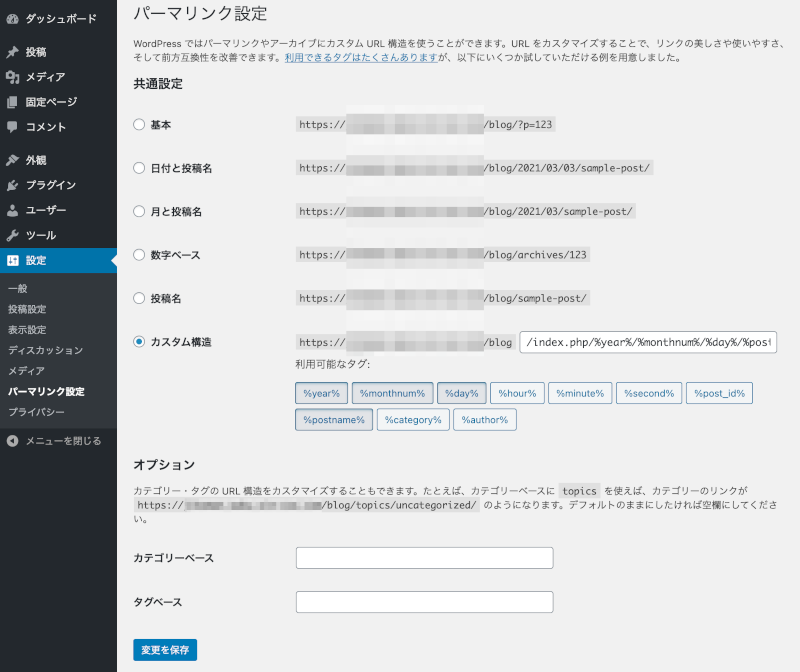800x672 pixels.
Task: Collapse the sidebar with メニューを閉じる
Action: [x=54, y=441]
